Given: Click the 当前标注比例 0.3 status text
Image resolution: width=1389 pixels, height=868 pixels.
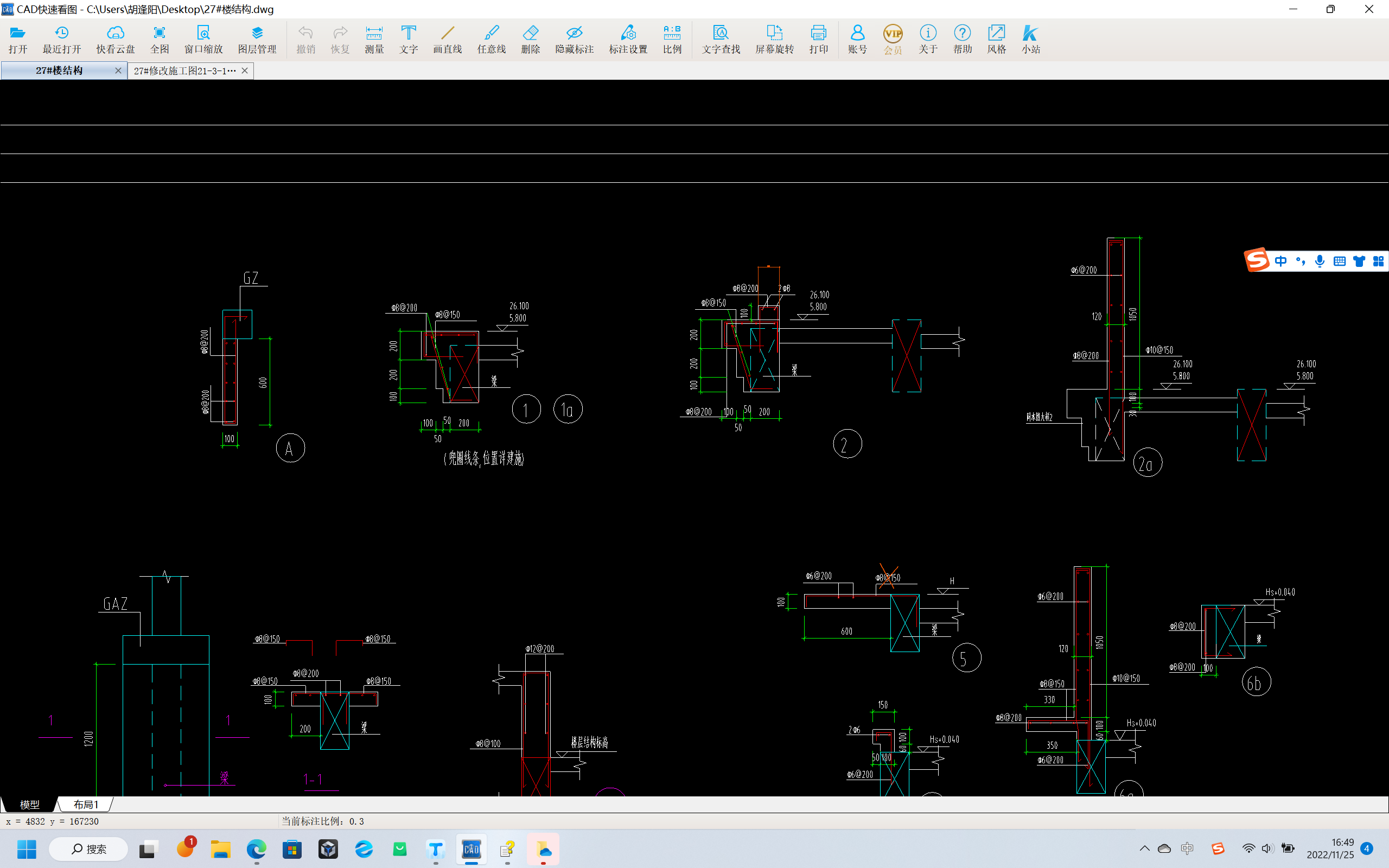Looking at the screenshot, I should (x=322, y=821).
